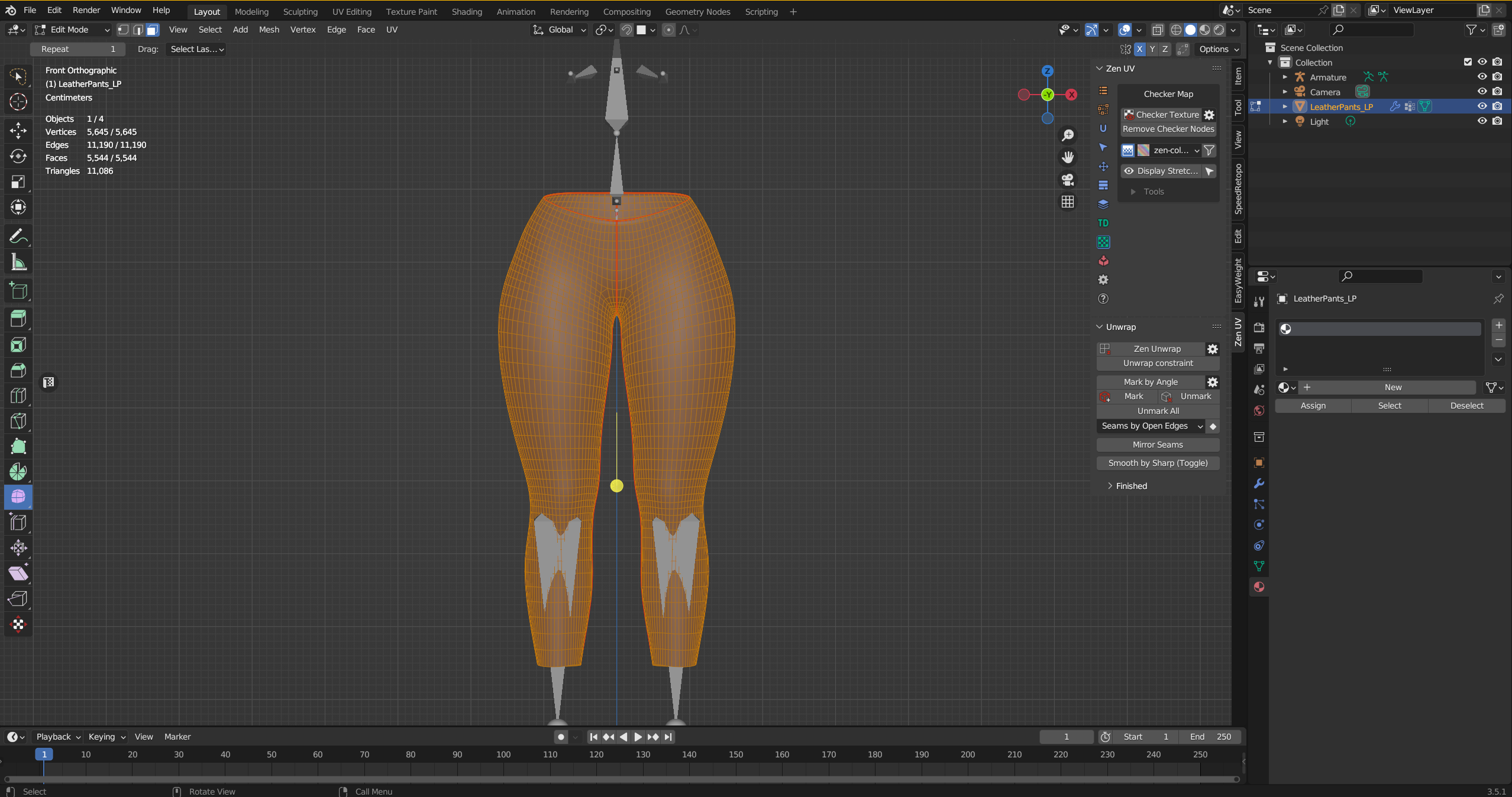Select the Move tool in toolbar
The image size is (1512, 797).
[18, 130]
